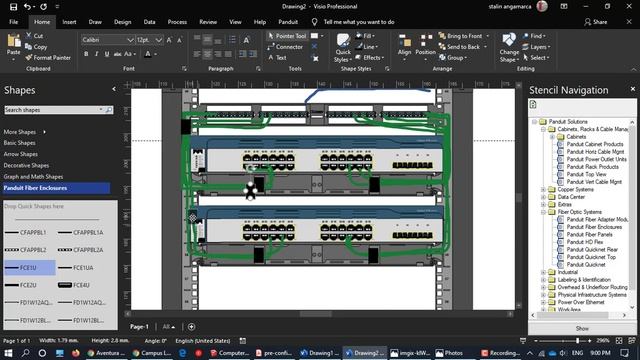Screen dimensions: 640x360
Task: Click the Find binoculars button
Action: (534, 36)
